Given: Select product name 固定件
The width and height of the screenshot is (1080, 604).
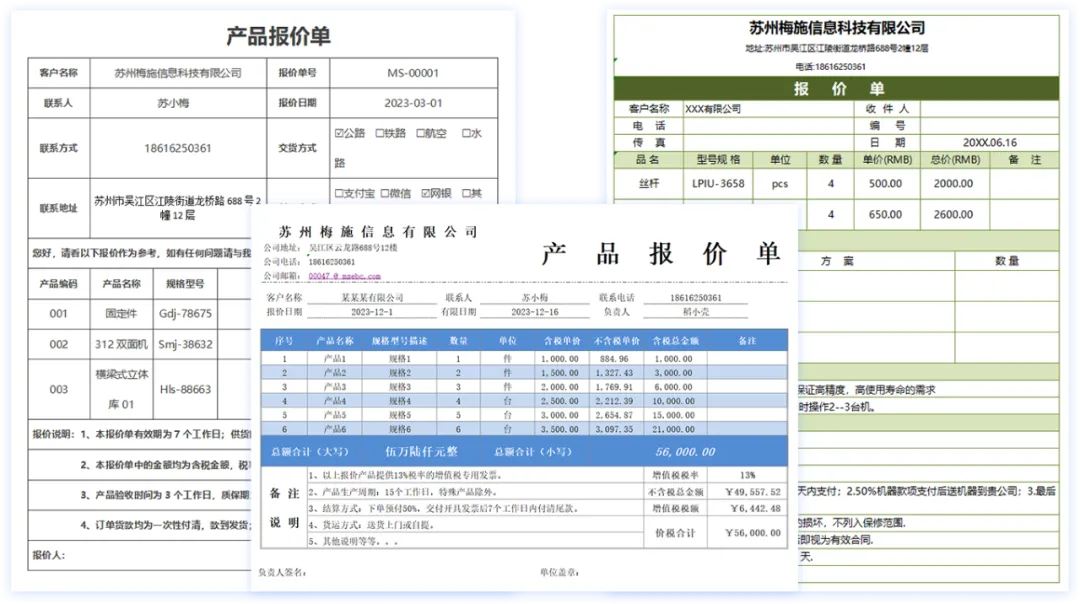Looking at the screenshot, I should pos(121,313).
